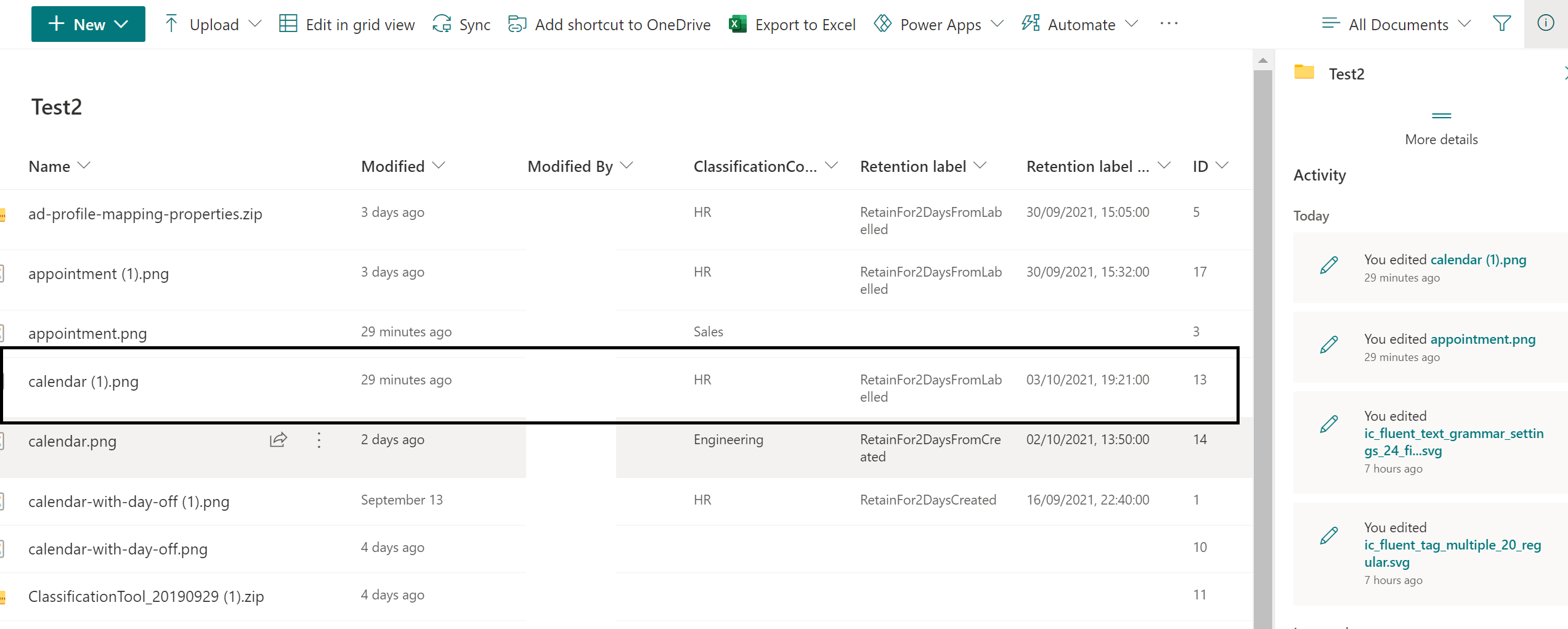Click the New button
Viewport: 1568px width, 629px height.
tap(87, 24)
